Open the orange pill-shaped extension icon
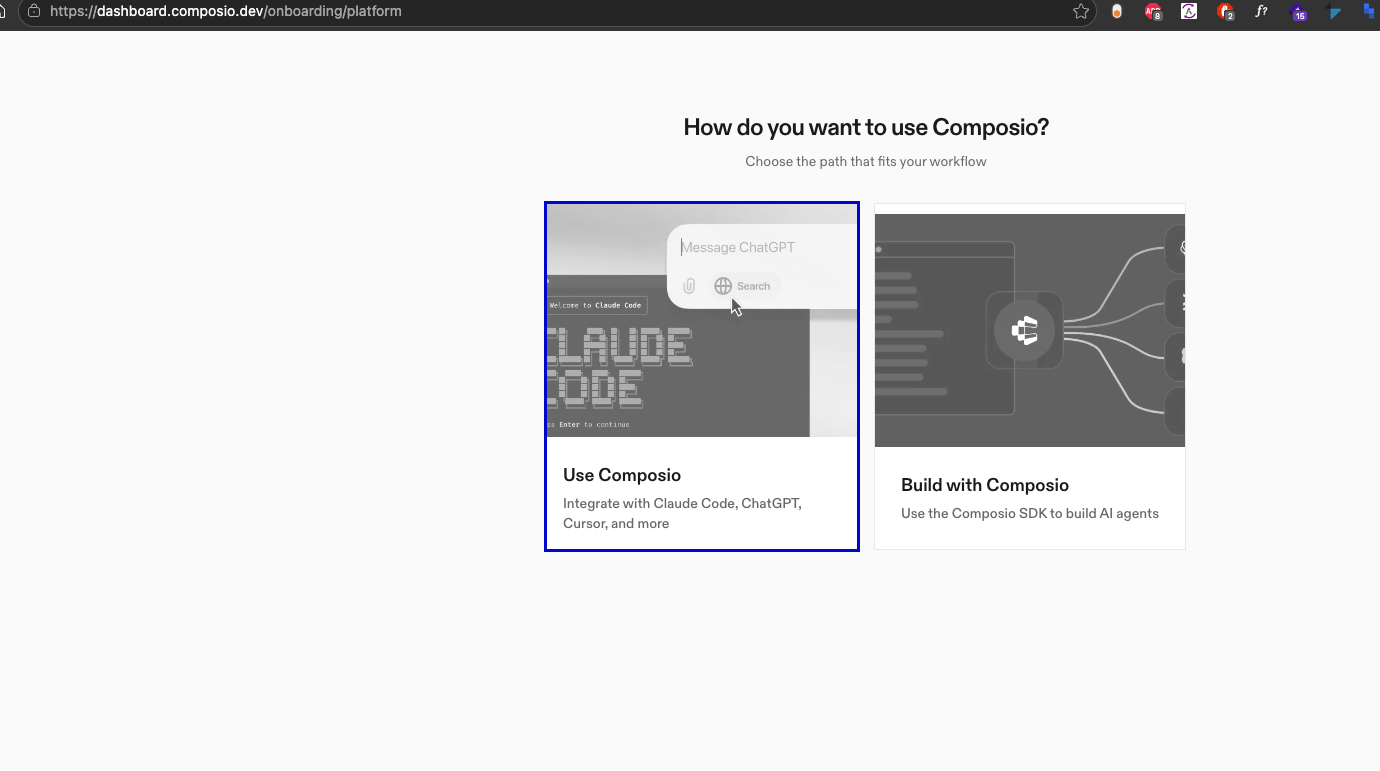 pyautogui.click(x=1117, y=11)
